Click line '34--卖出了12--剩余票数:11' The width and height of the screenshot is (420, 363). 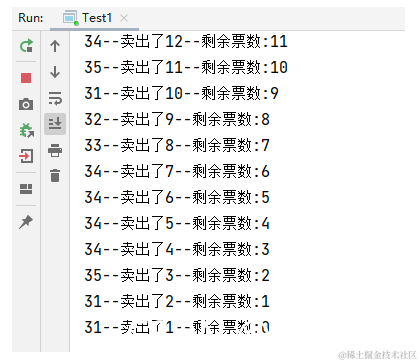pyautogui.click(x=186, y=41)
